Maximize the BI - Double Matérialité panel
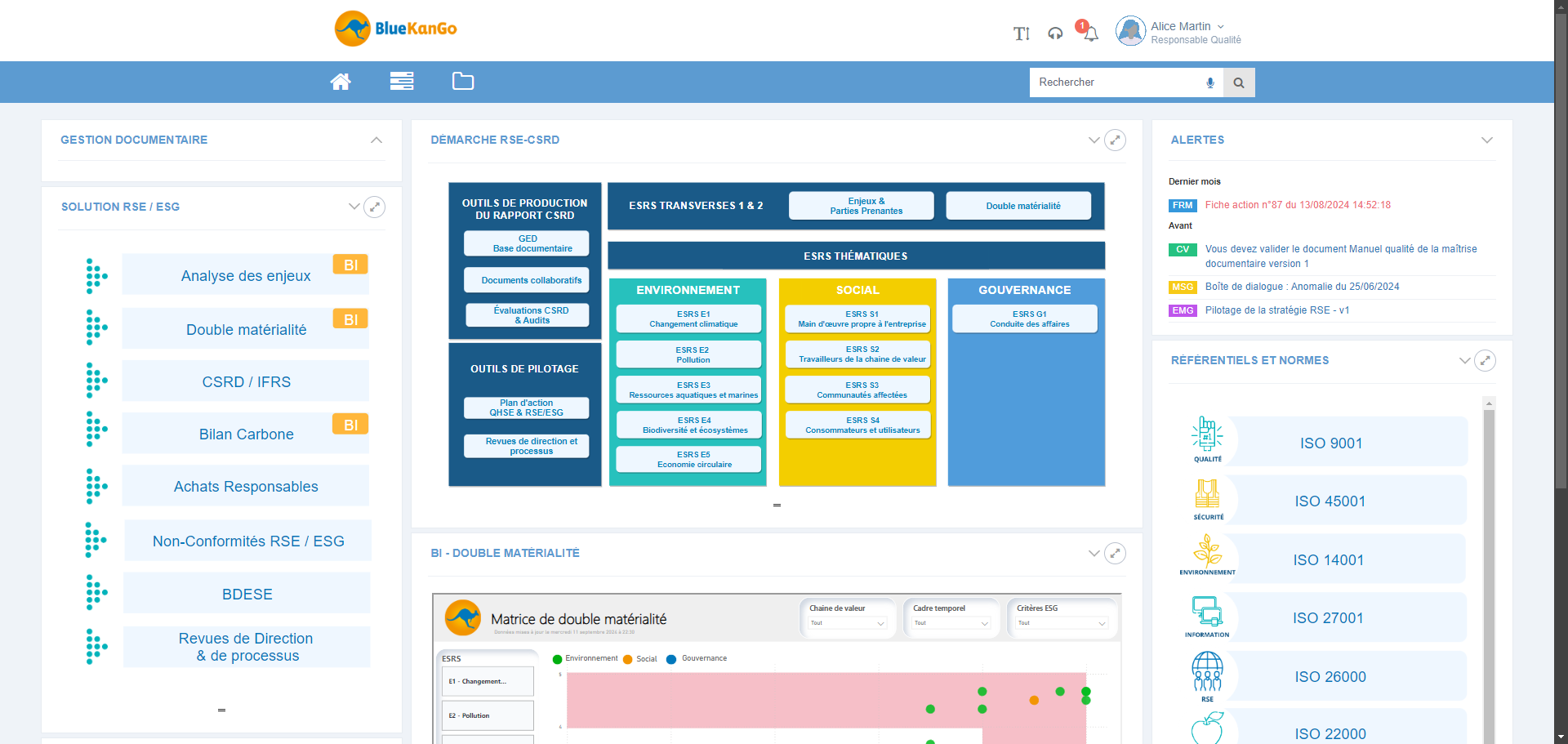Screen dimensions: 1568x744 [1115, 554]
